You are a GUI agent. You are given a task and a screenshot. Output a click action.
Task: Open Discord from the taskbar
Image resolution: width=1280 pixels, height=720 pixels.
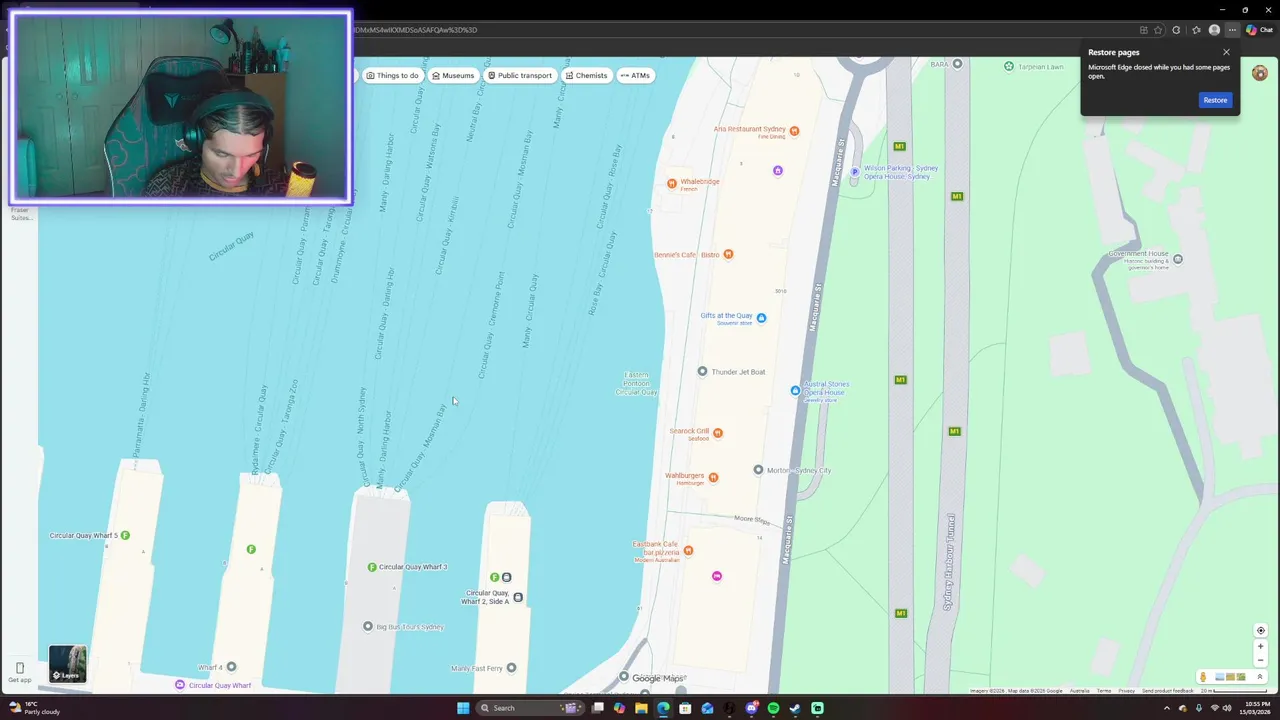tap(751, 708)
